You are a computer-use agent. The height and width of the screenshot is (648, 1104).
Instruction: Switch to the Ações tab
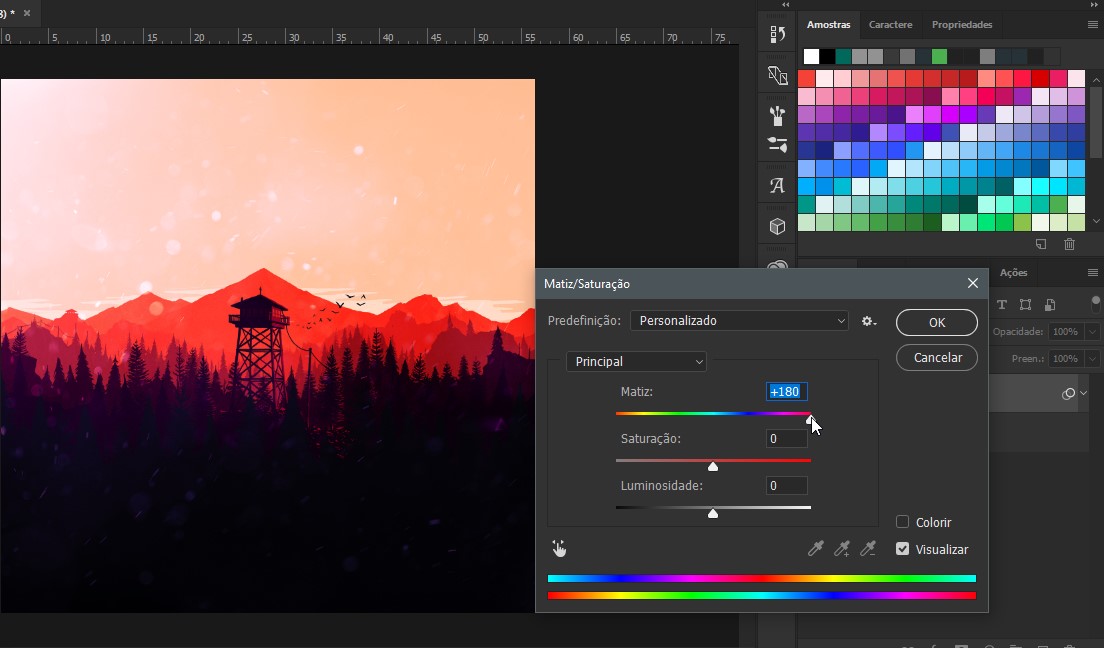click(1014, 273)
